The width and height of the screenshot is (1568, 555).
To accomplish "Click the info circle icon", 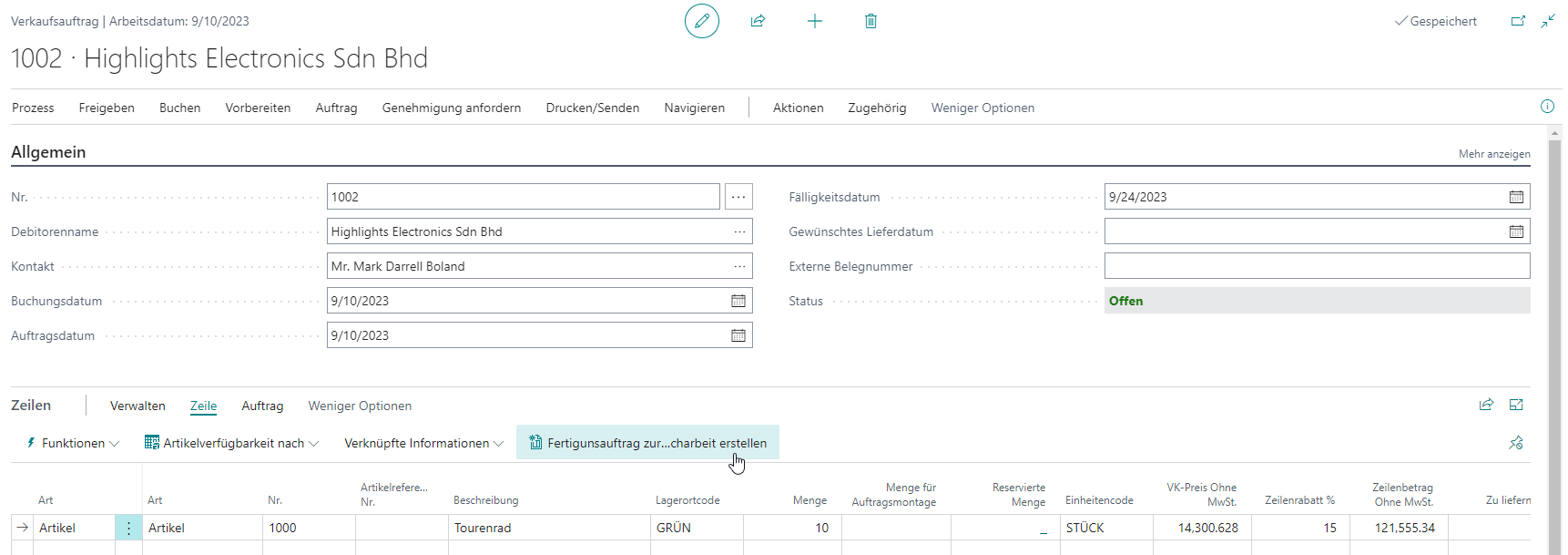I will (x=1547, y=107).
